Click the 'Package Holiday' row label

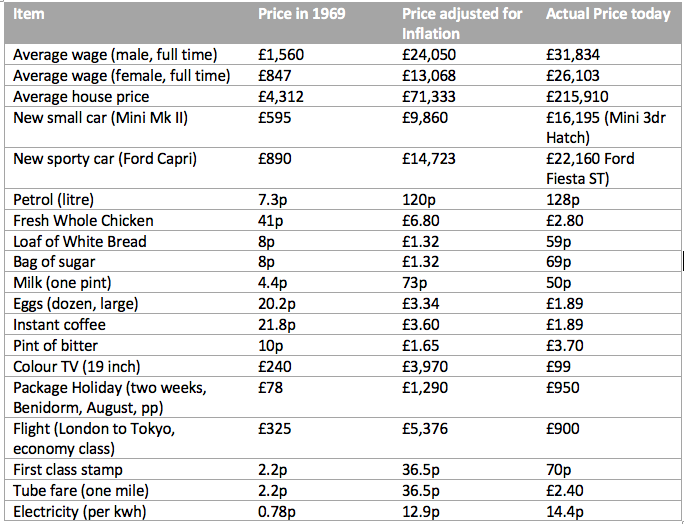coord(110,397)
